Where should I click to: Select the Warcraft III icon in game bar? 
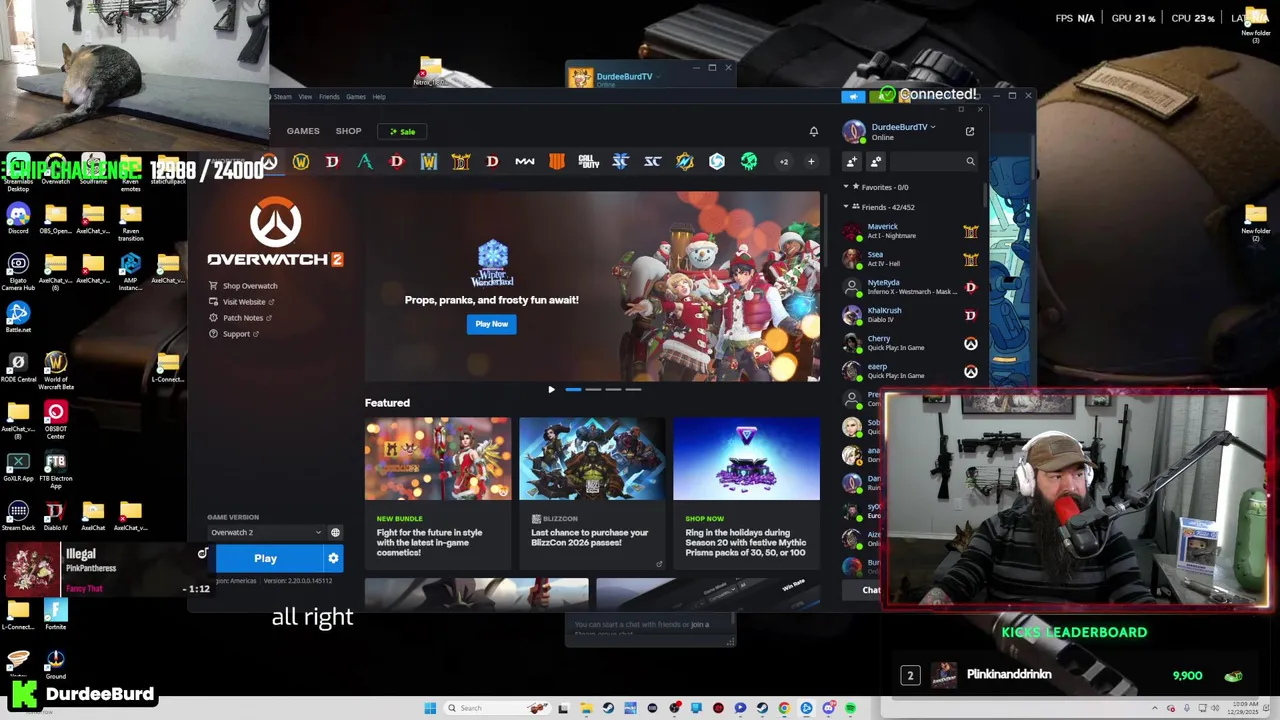[x=428, y=162]
